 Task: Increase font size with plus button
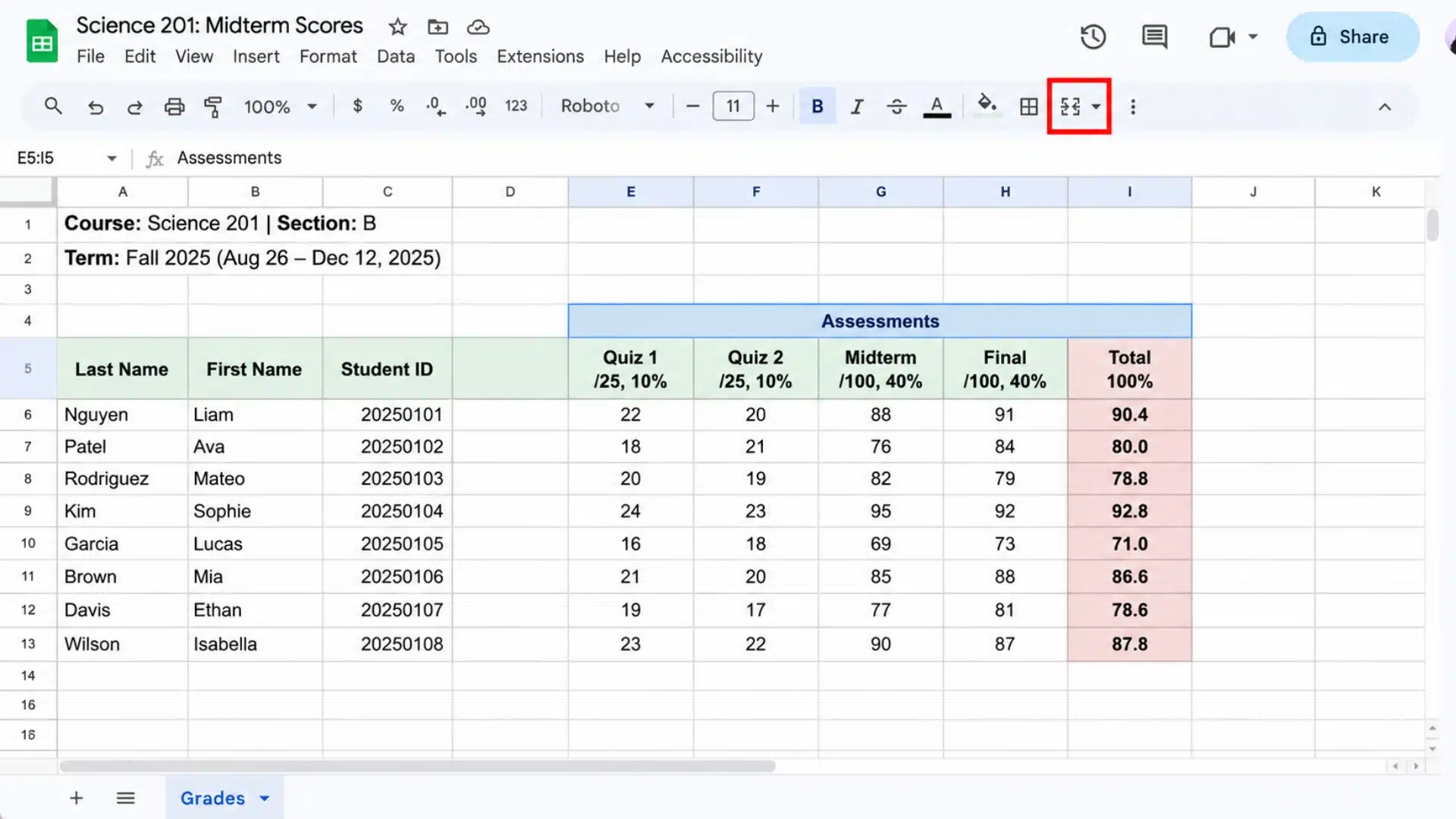(x=772, y=106)
